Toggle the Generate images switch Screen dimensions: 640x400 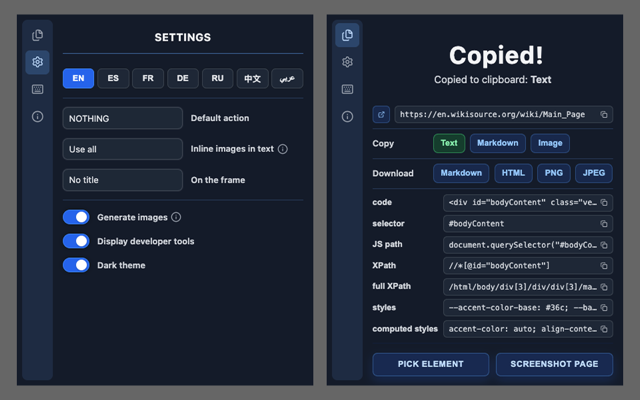(76, 217)
